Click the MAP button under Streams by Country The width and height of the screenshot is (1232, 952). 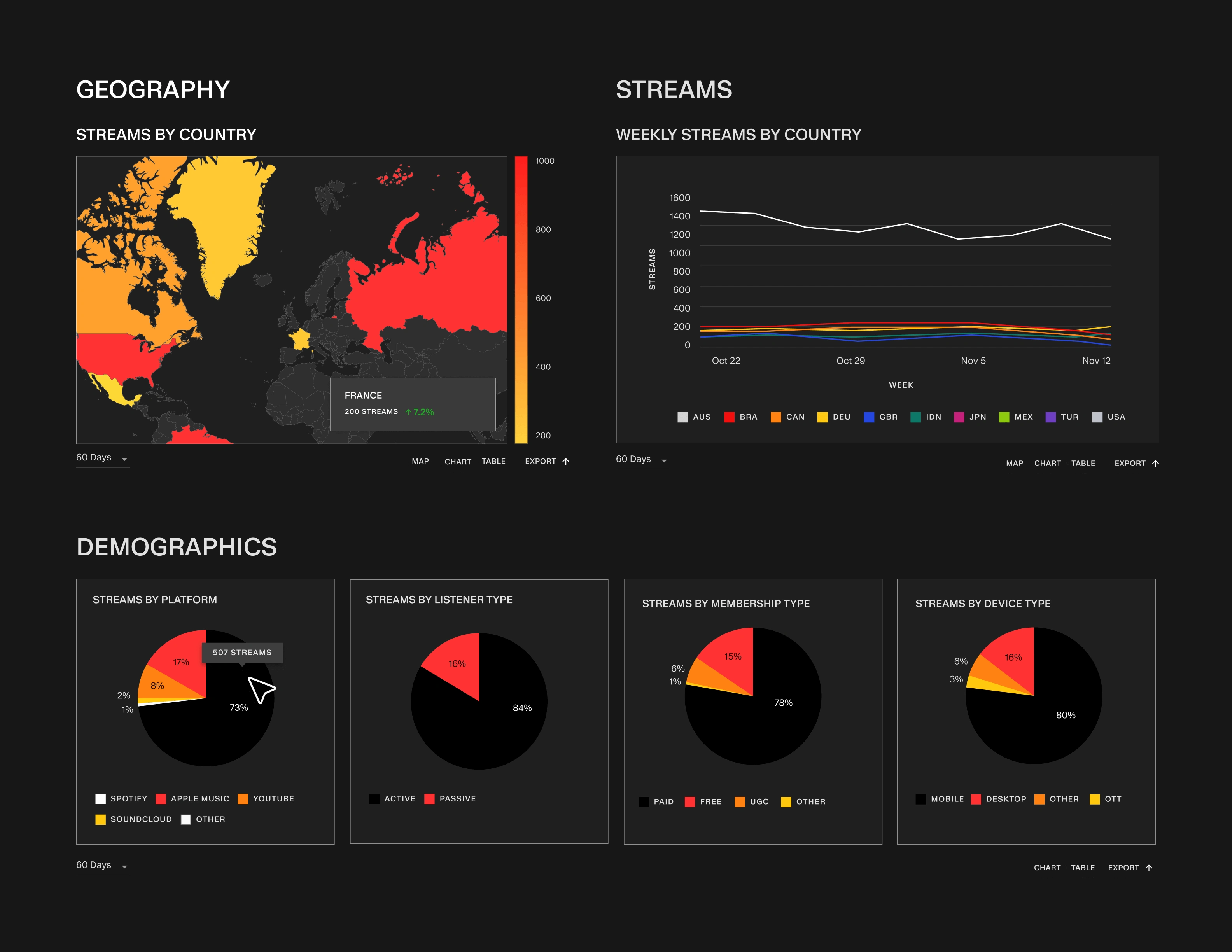tap(421, 461)
